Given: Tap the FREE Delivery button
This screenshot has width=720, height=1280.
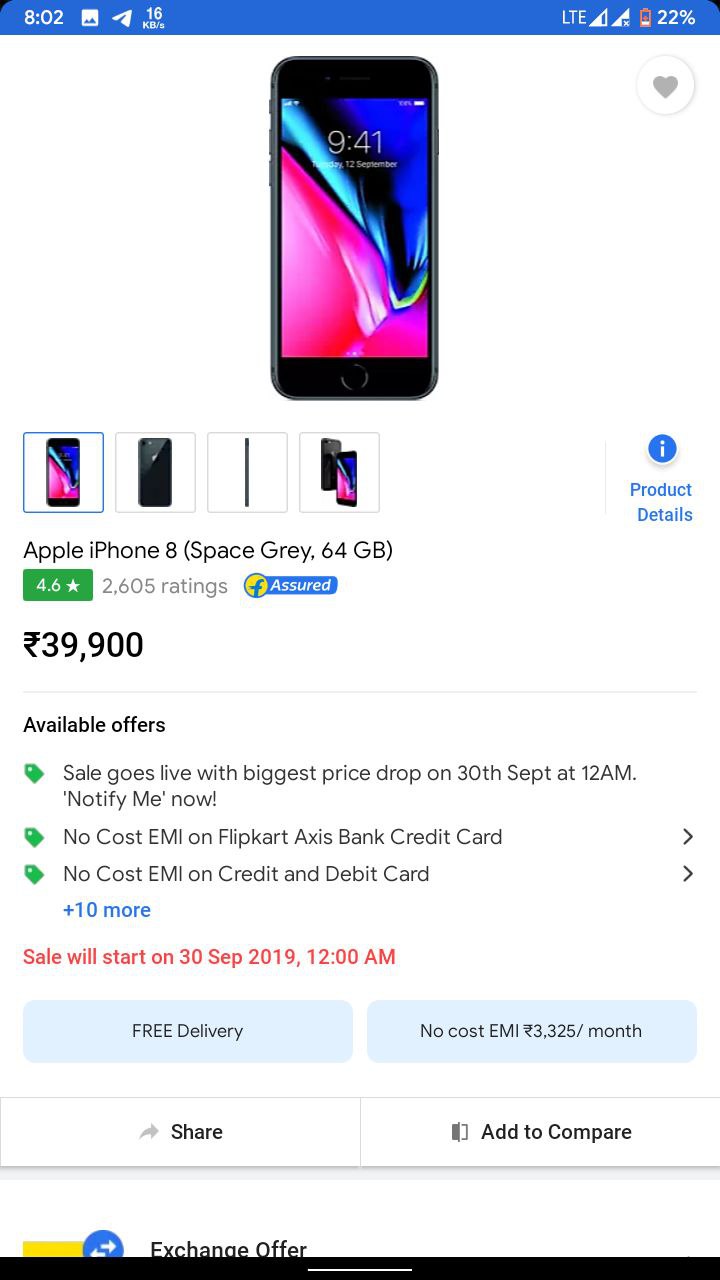Looking at the screenshot, I should 188,1031.
